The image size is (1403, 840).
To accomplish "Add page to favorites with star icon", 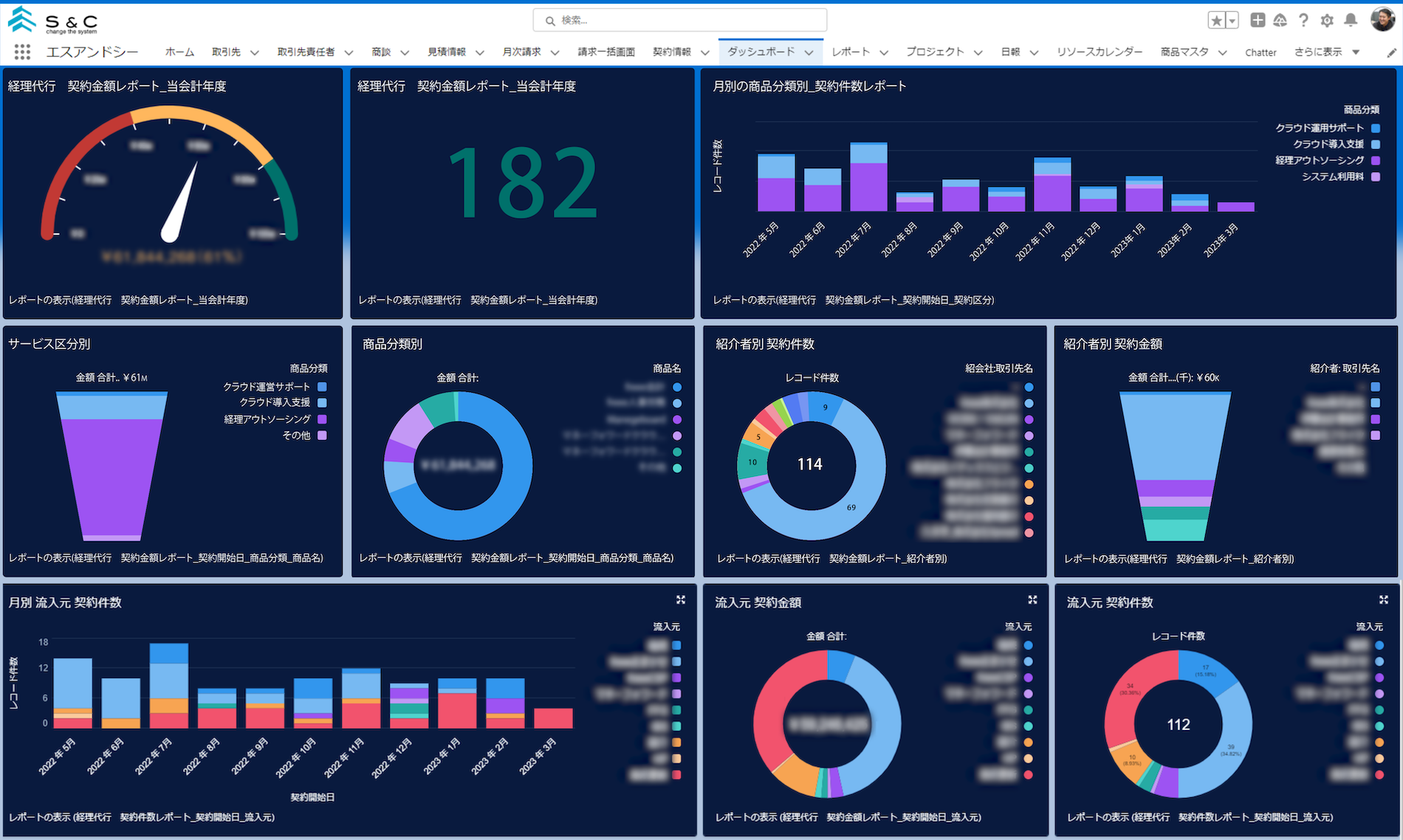I will click(x=1216, y=21).
